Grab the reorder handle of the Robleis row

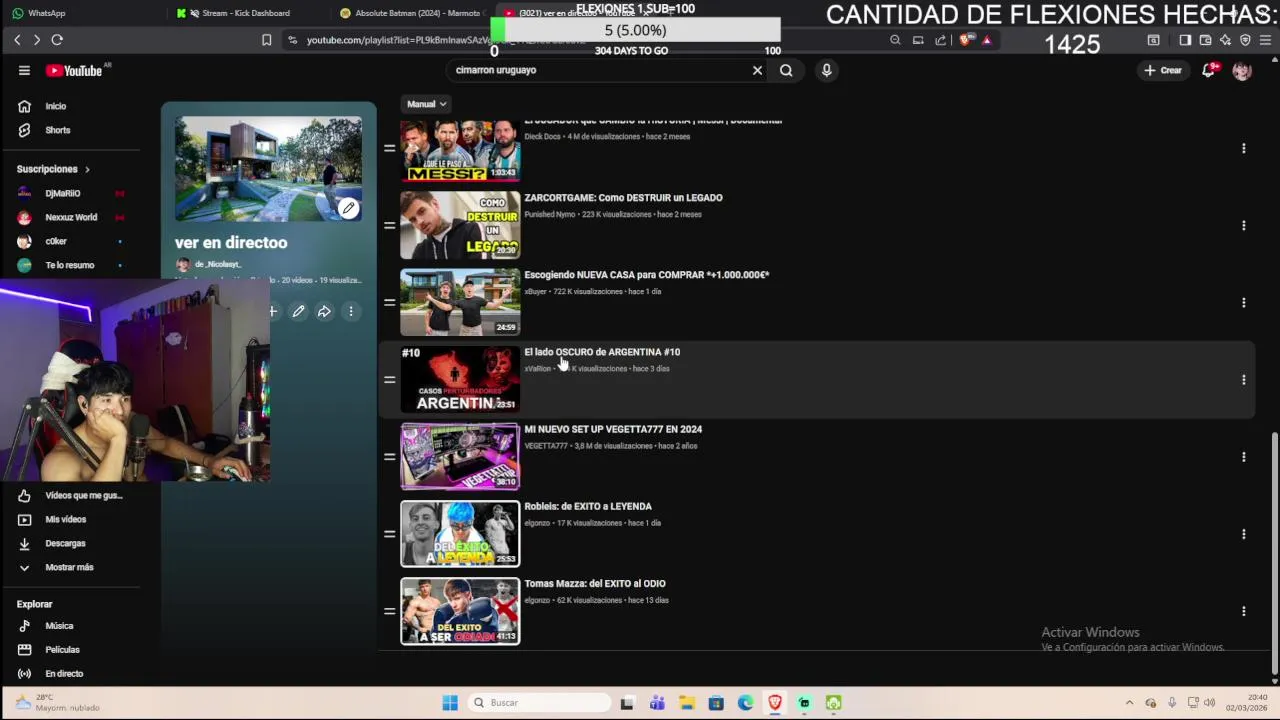click(x=389, y=534)
